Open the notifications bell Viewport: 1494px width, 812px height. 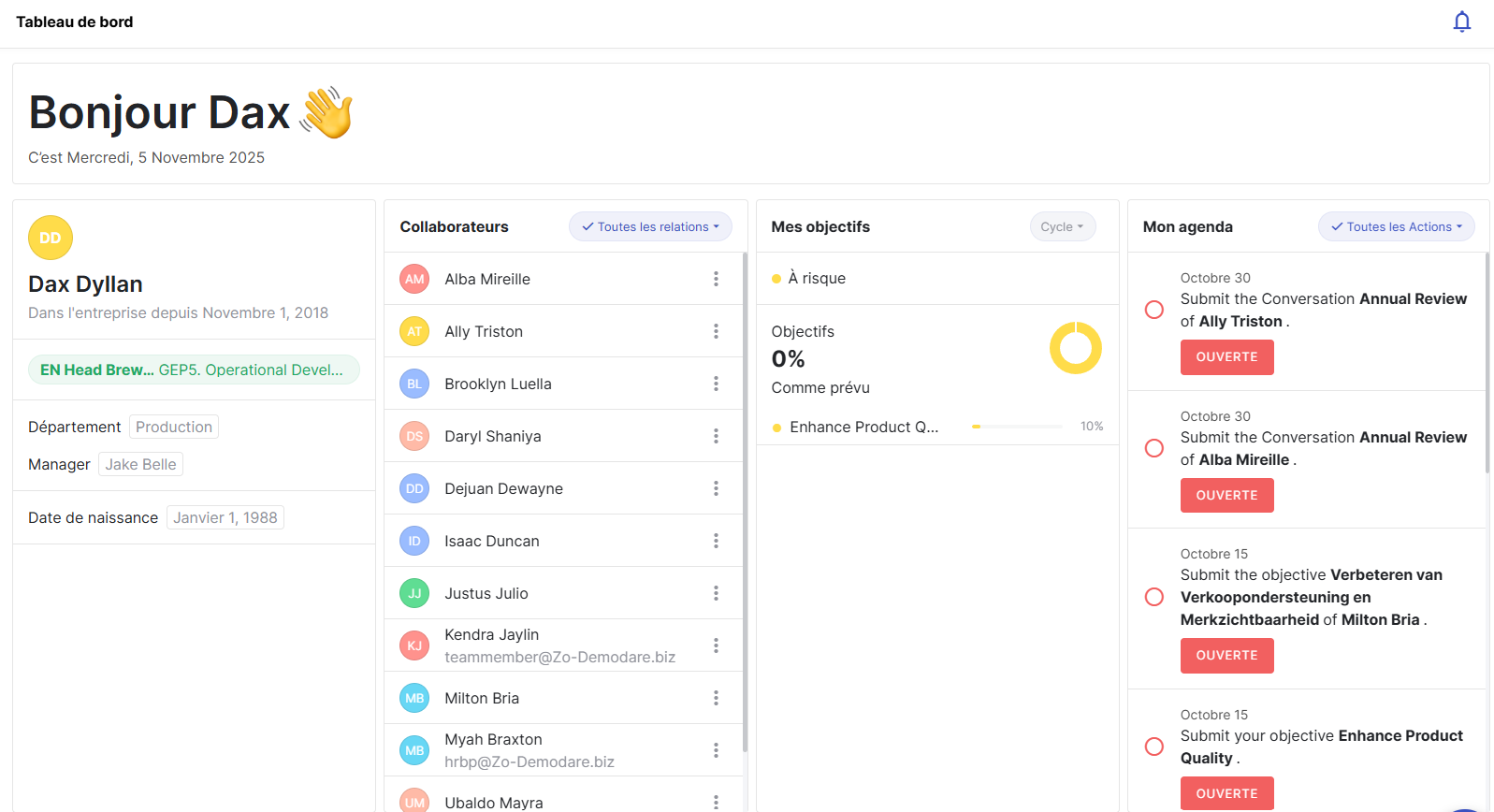(x=1461, y=22)
